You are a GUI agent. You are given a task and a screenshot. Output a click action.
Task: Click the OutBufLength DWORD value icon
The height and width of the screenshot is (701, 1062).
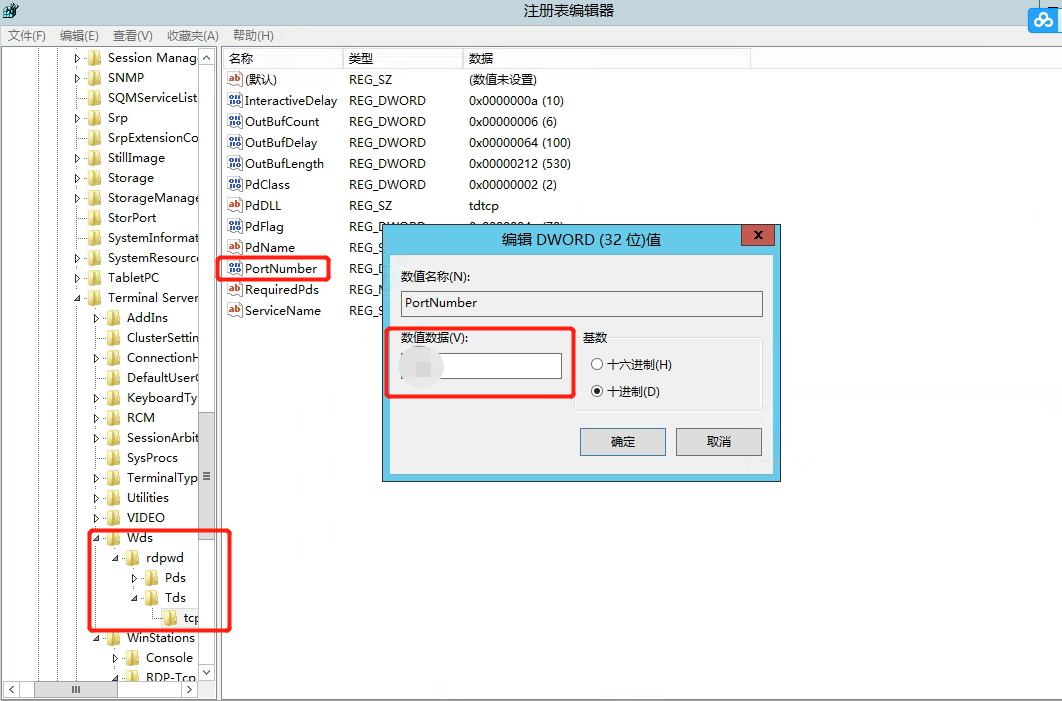pyautogui.click(x=234, y=163)
